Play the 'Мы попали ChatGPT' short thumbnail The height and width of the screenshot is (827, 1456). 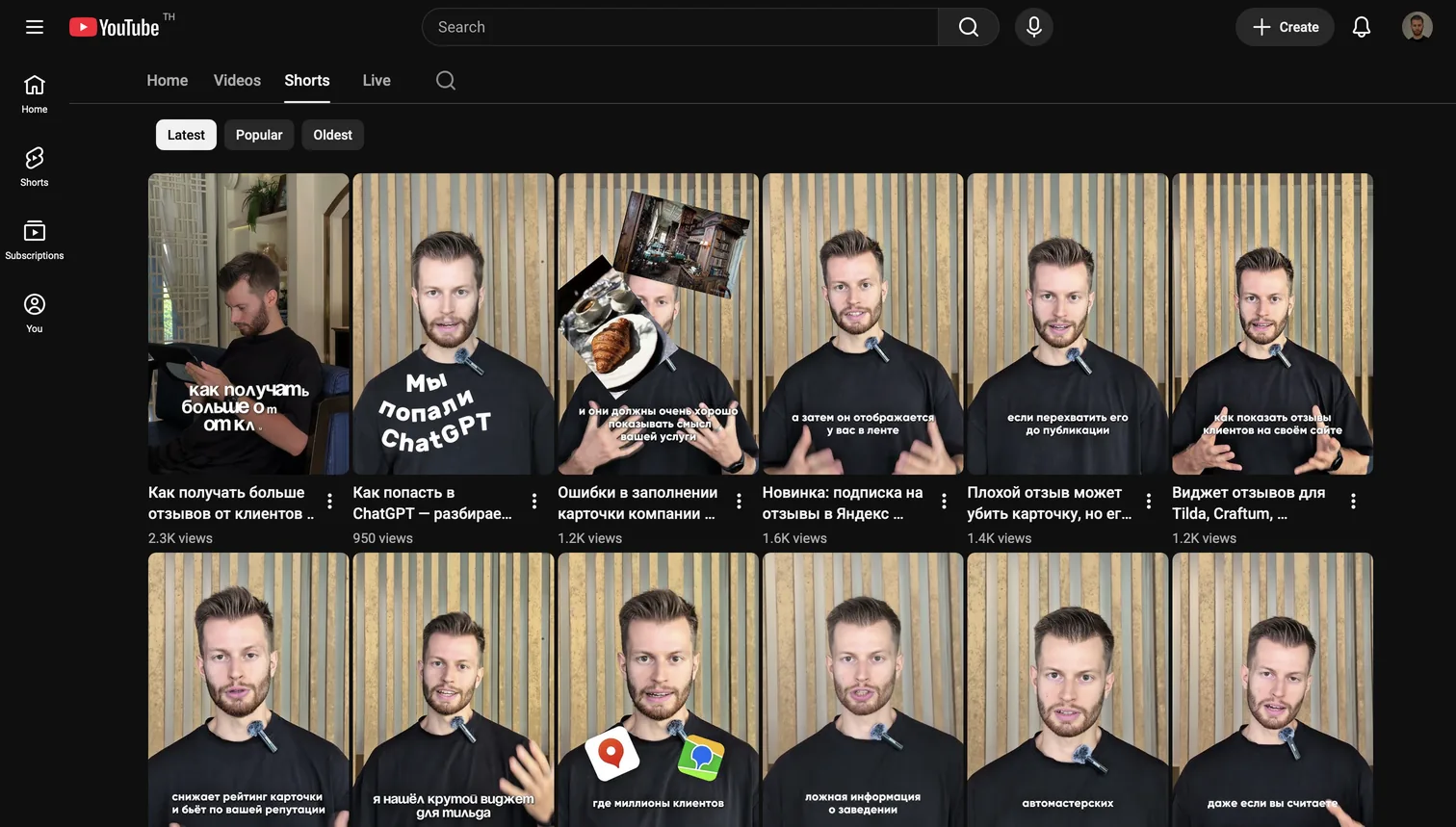click(x=454, y=323)
